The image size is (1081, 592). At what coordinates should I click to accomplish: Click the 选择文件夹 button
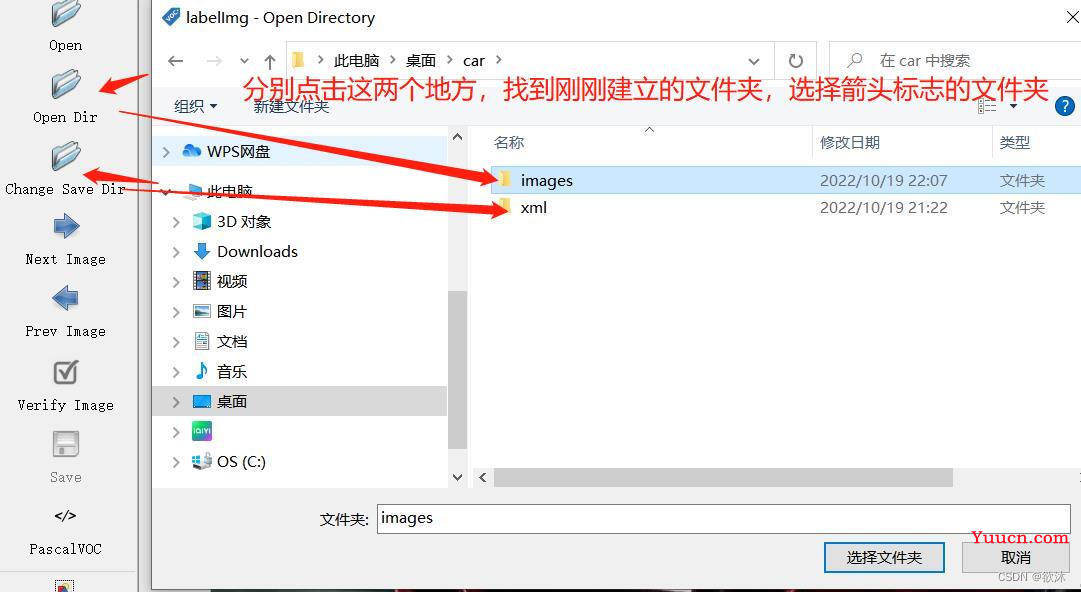coord(884,558)
